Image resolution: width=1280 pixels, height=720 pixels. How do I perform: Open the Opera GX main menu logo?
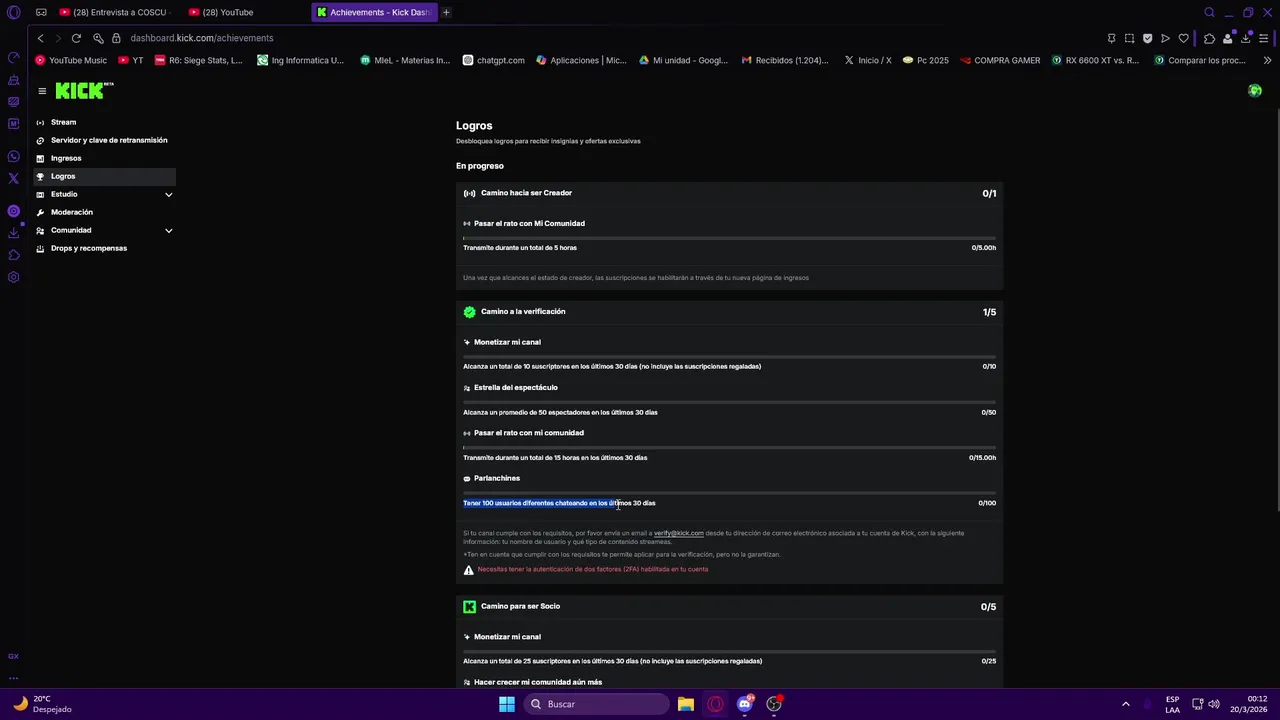click(13, 12)
